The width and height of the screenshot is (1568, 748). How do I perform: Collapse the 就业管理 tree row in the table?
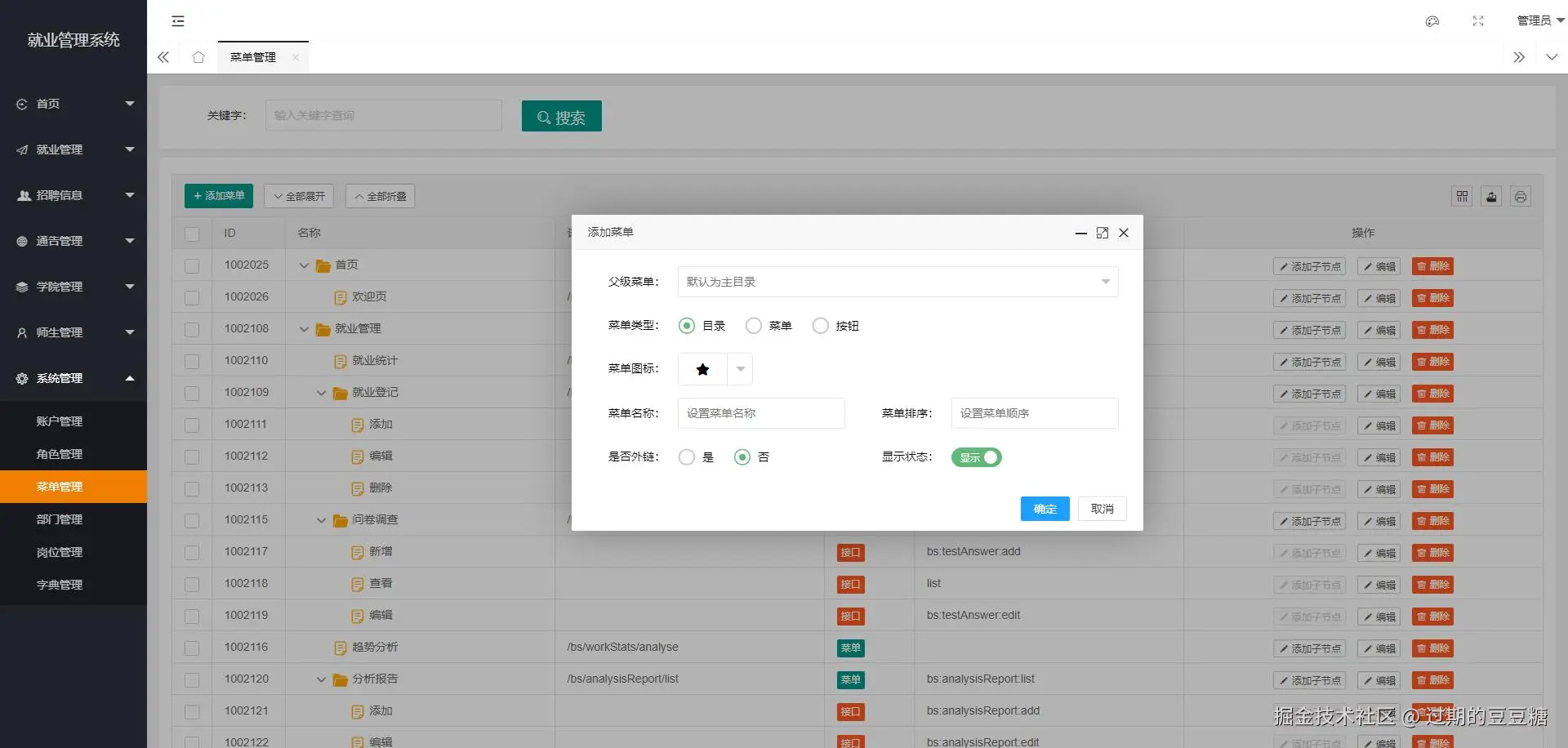(x=304, y=329)
